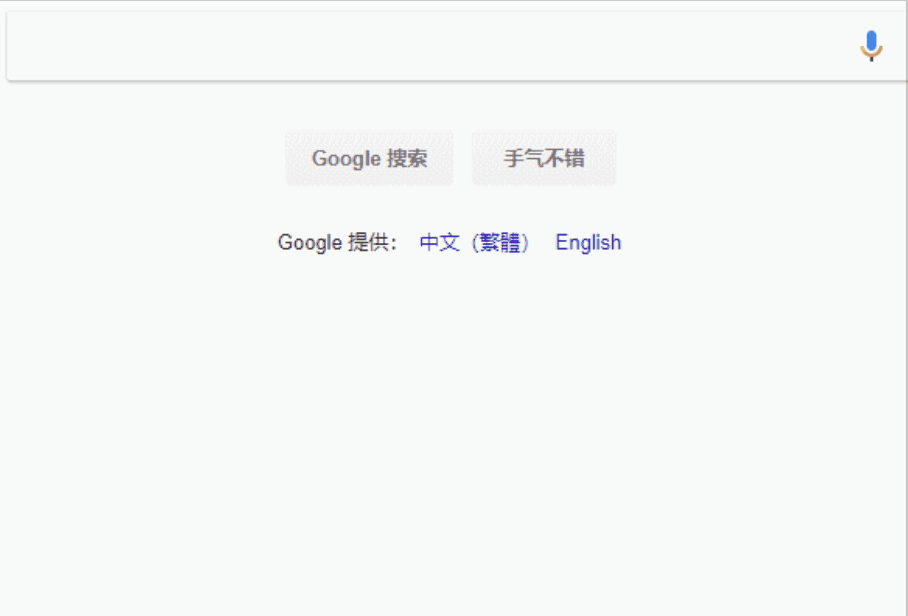Screen dimensions: 908x616
Task: Choose English next to 中文（繁體）
Action: point(588,243)
